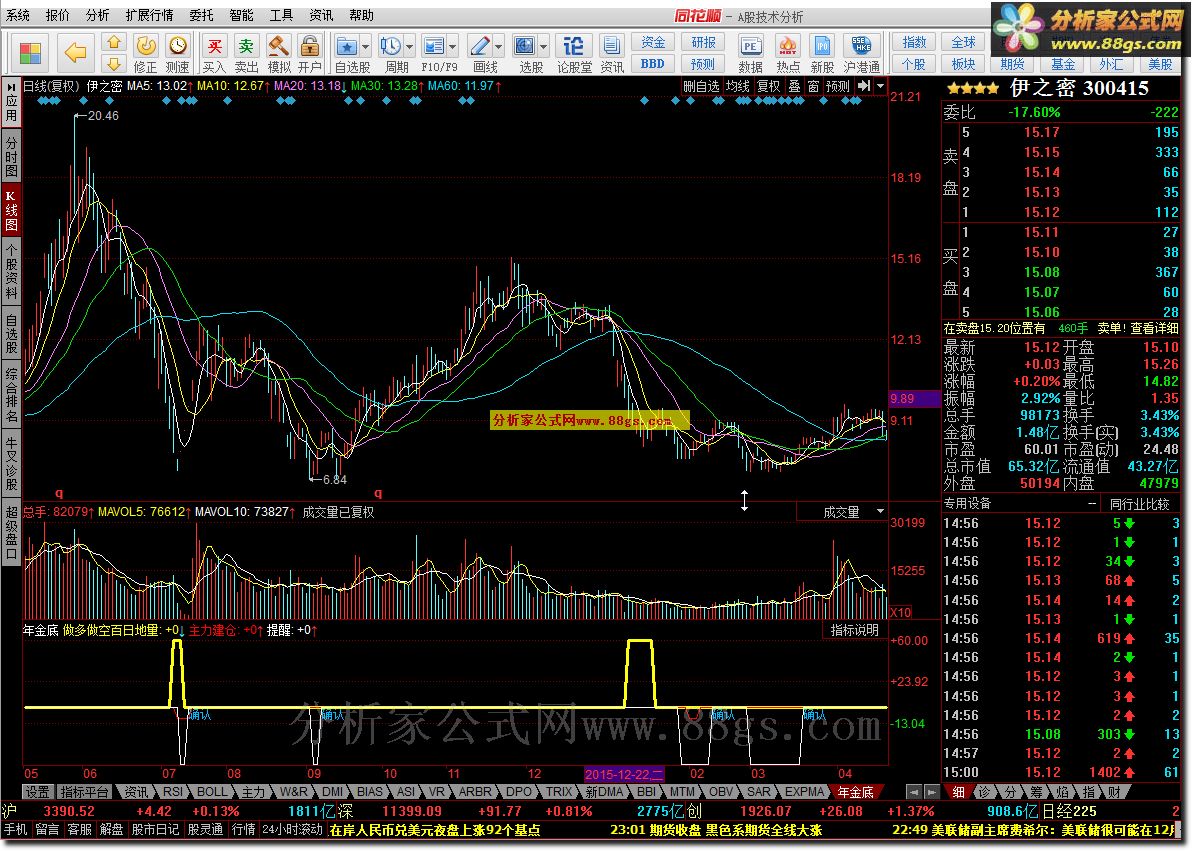Collapse the 专用设备 panel minus button
1193x851 pixels.
[x=1093, y=504]
